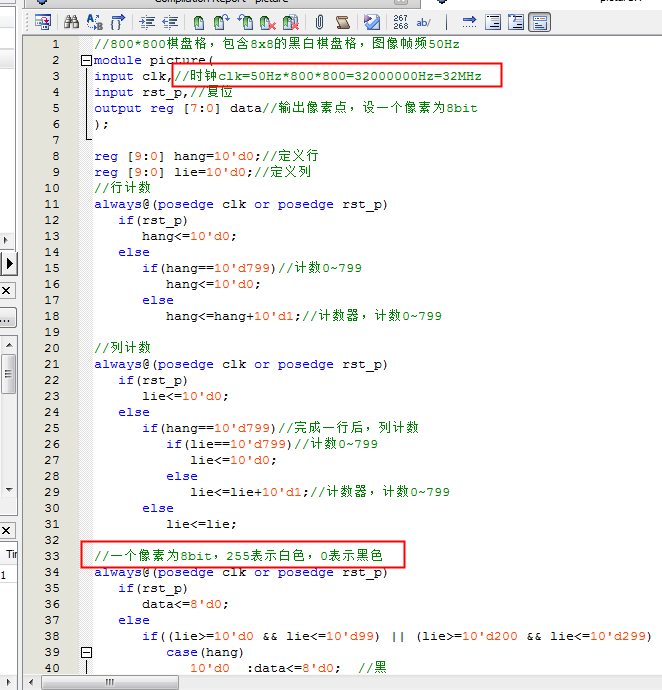This screenshot has width=662, height=690.
Task: Toggle the ab/ whitespace display icon
Action: (423, 22)
